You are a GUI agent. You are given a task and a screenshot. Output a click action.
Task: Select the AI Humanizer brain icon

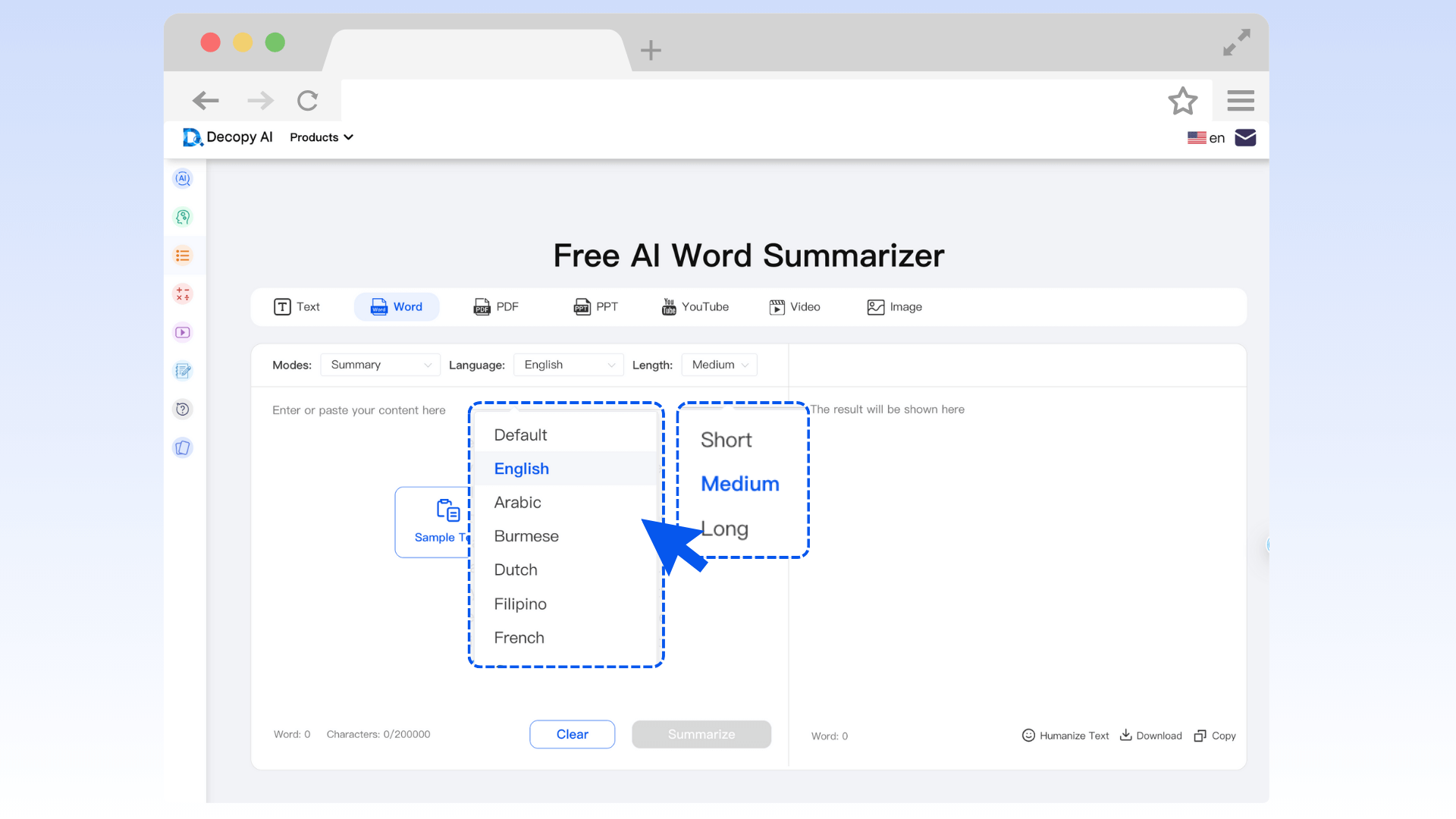(x=183, y=217)
